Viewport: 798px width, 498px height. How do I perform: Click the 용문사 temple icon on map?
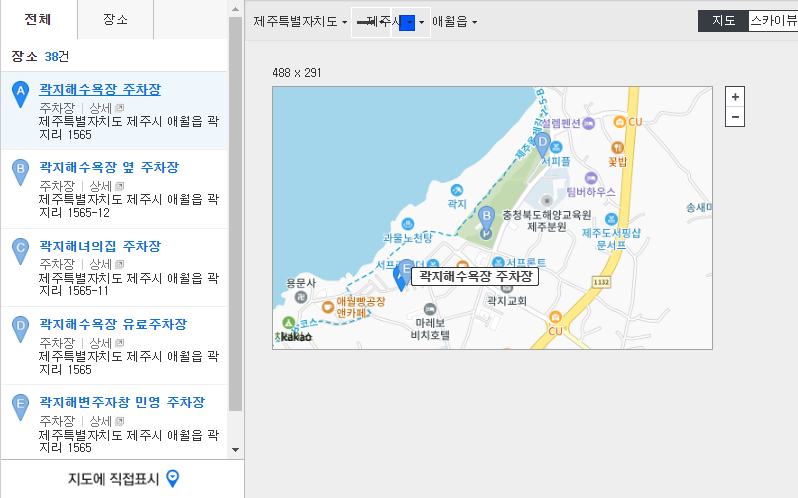[301, 297]
